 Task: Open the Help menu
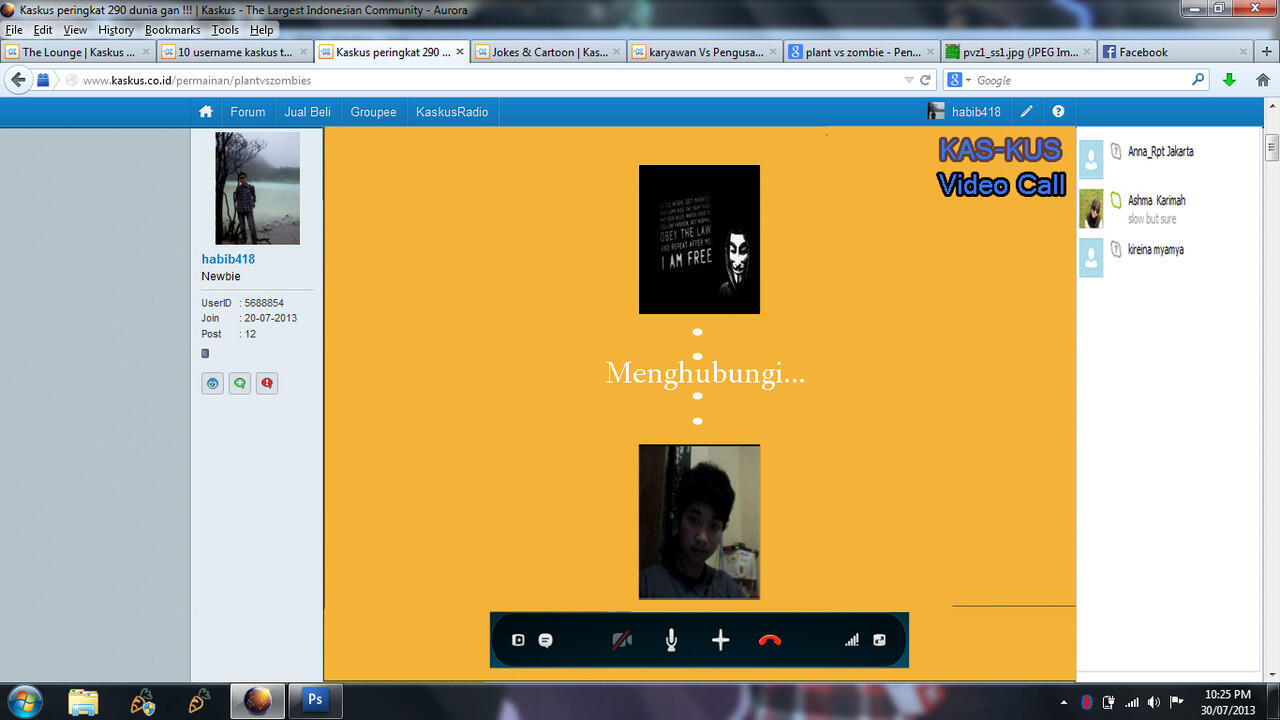261,30
